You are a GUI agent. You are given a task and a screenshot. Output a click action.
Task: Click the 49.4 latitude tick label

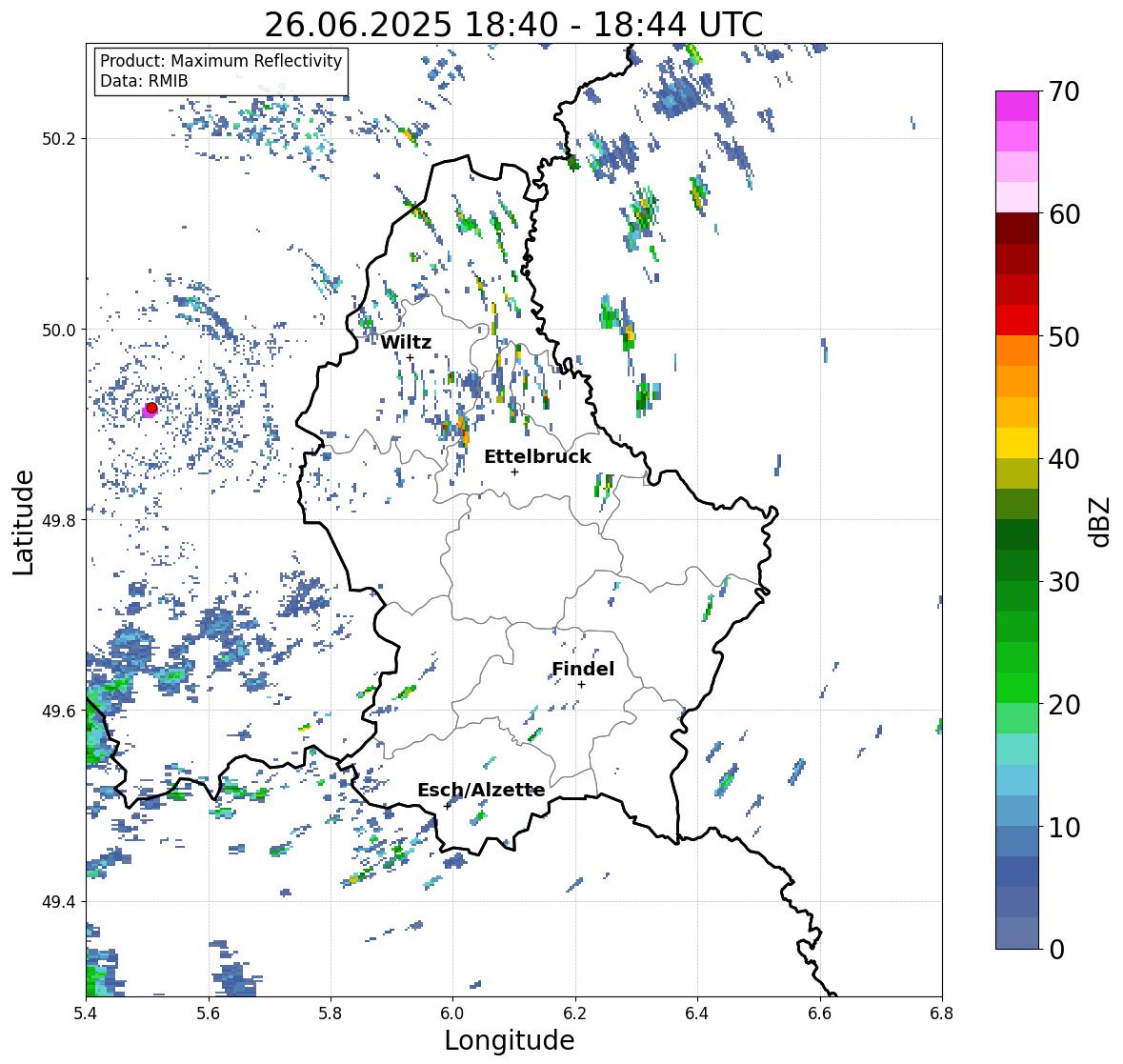pos(59,902)
